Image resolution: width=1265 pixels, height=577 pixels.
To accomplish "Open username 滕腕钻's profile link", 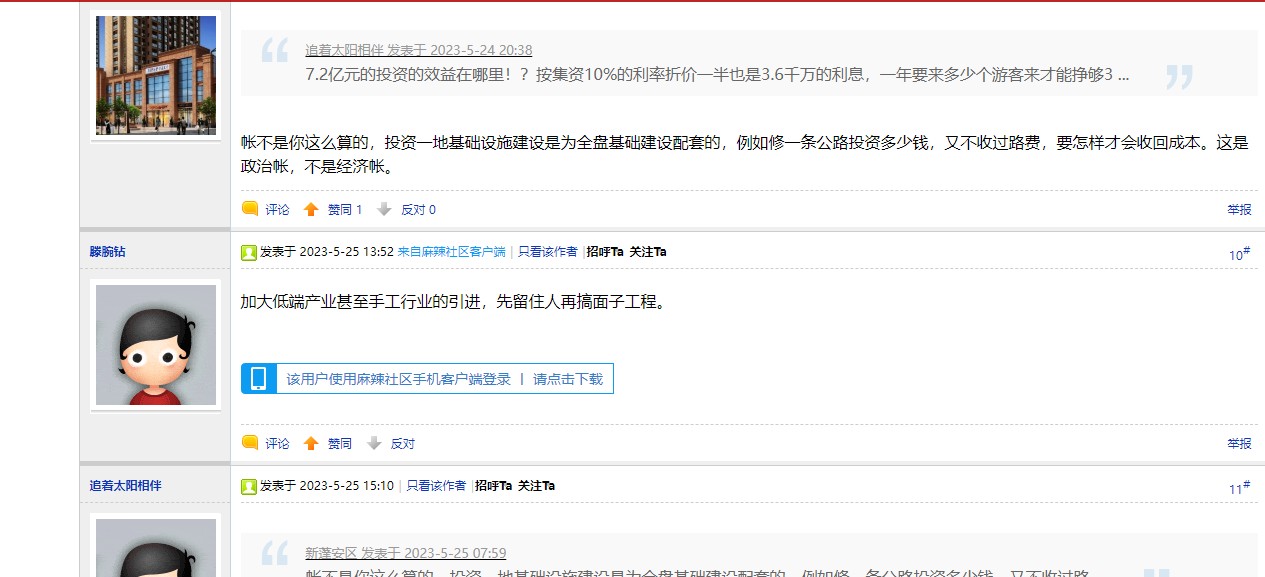I will (108, 252).
